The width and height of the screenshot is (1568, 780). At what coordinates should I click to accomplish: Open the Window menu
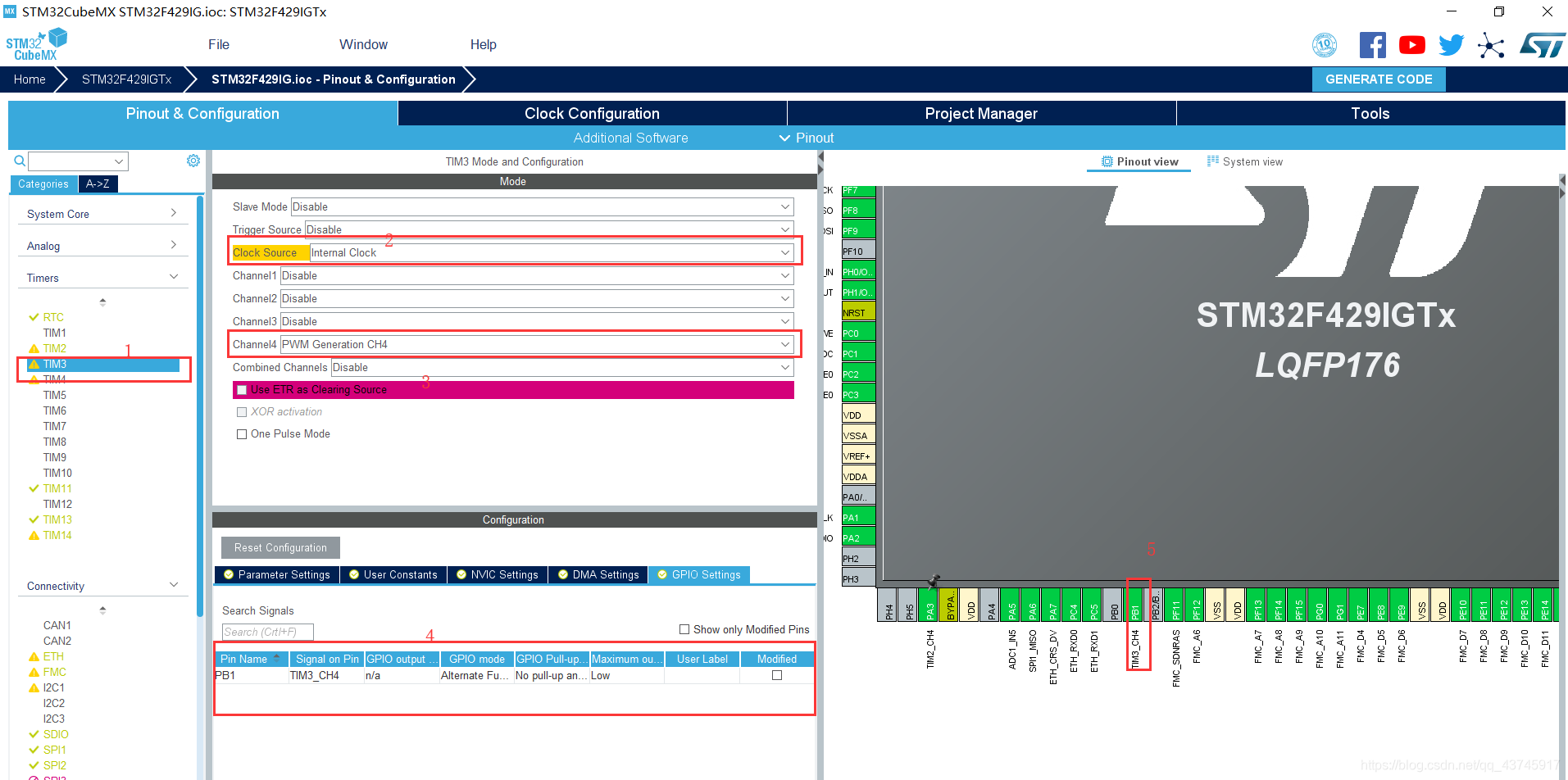click(x=363, y=44)
